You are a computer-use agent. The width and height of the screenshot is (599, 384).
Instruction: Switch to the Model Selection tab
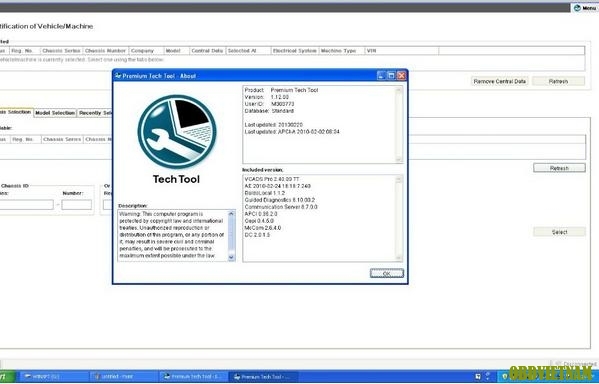pos(55,113)
